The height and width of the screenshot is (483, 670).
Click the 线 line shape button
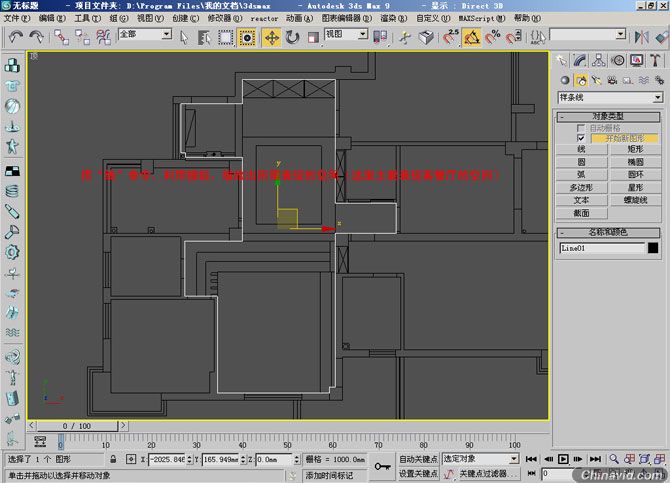coord(582,149)
